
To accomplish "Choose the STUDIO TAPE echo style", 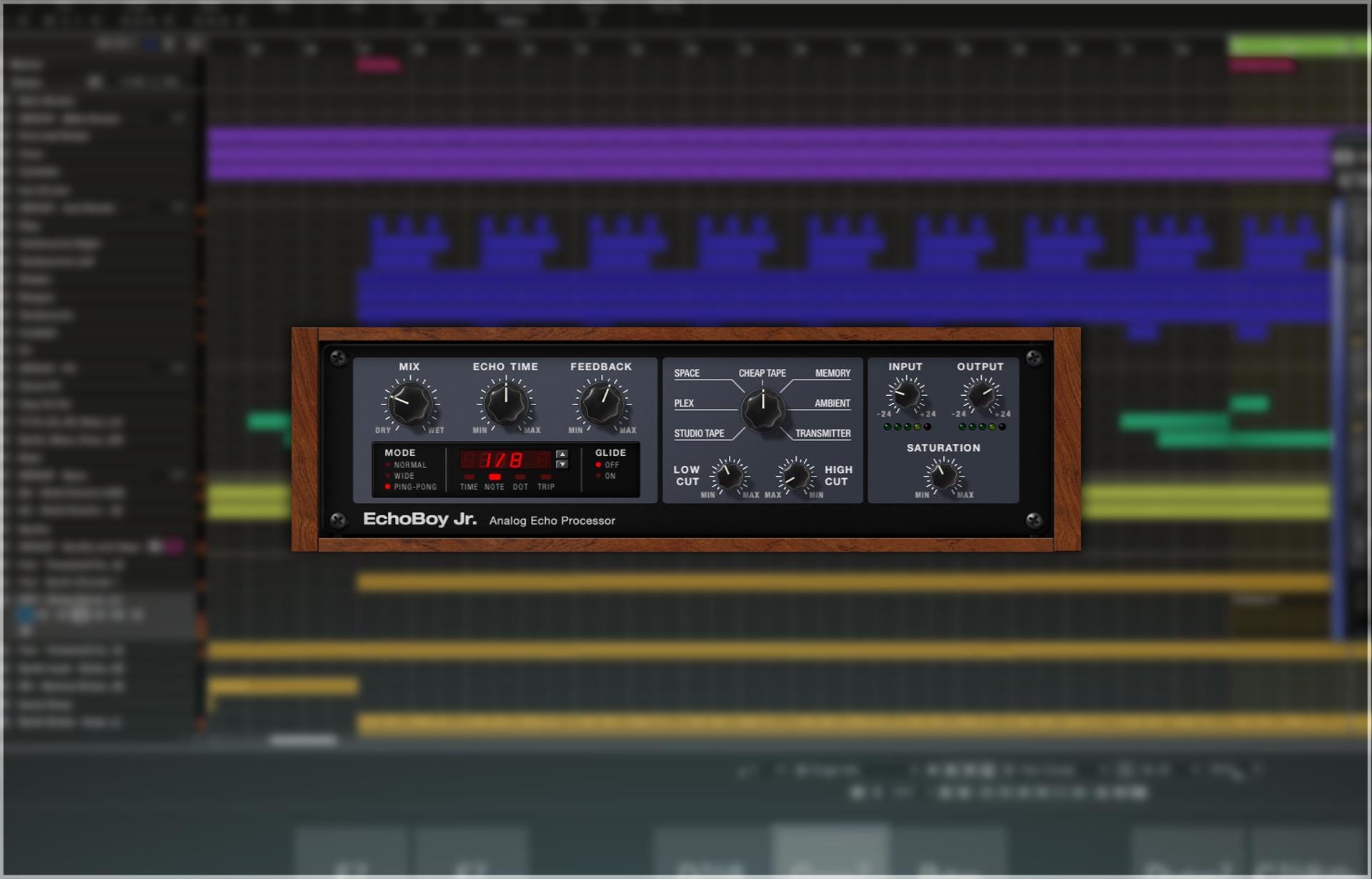I will coord(699,433).
